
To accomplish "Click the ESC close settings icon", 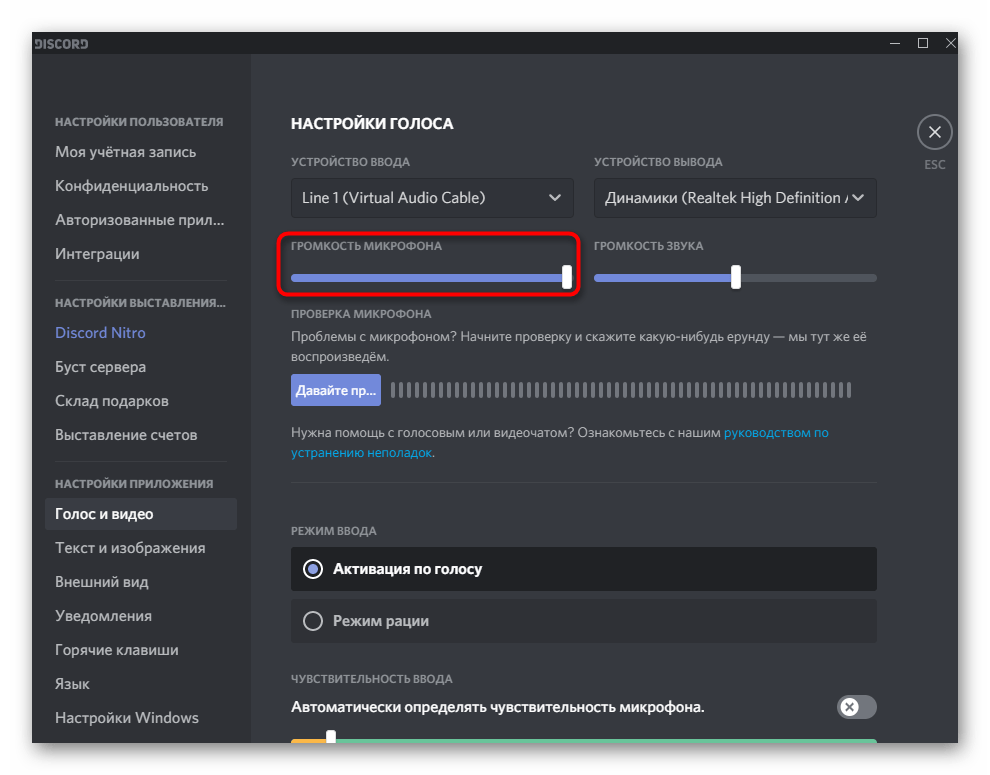I will click(934, 132).
